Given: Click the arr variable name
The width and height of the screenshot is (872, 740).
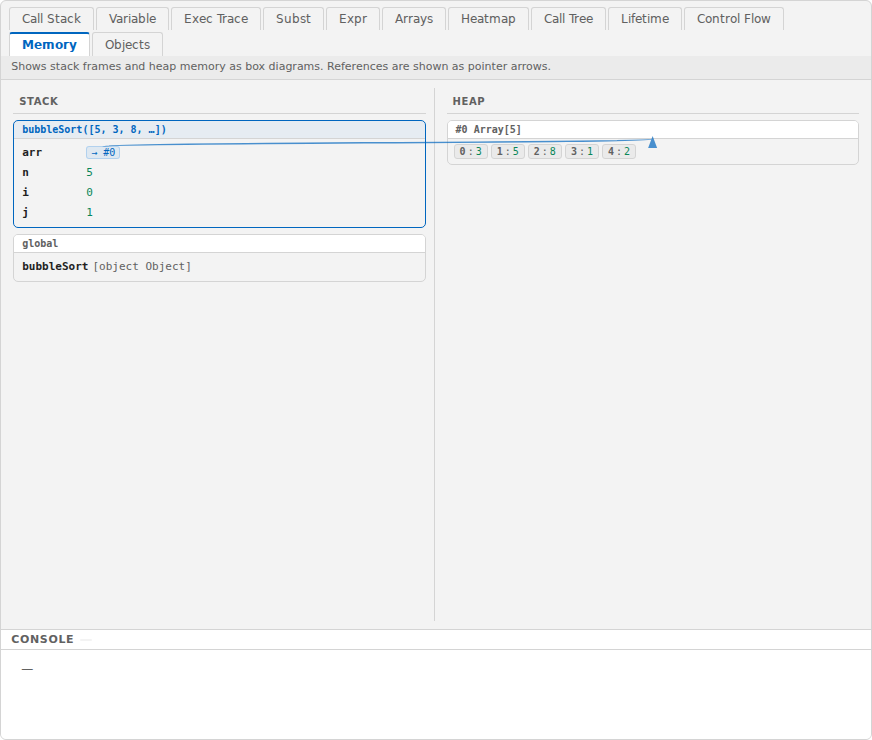Looking at the screenshot, I should pos(32,152).
